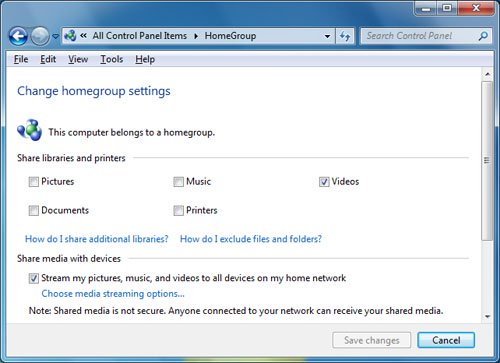
Task: Minimize the HomeGroup window
Action: point(426,8)
